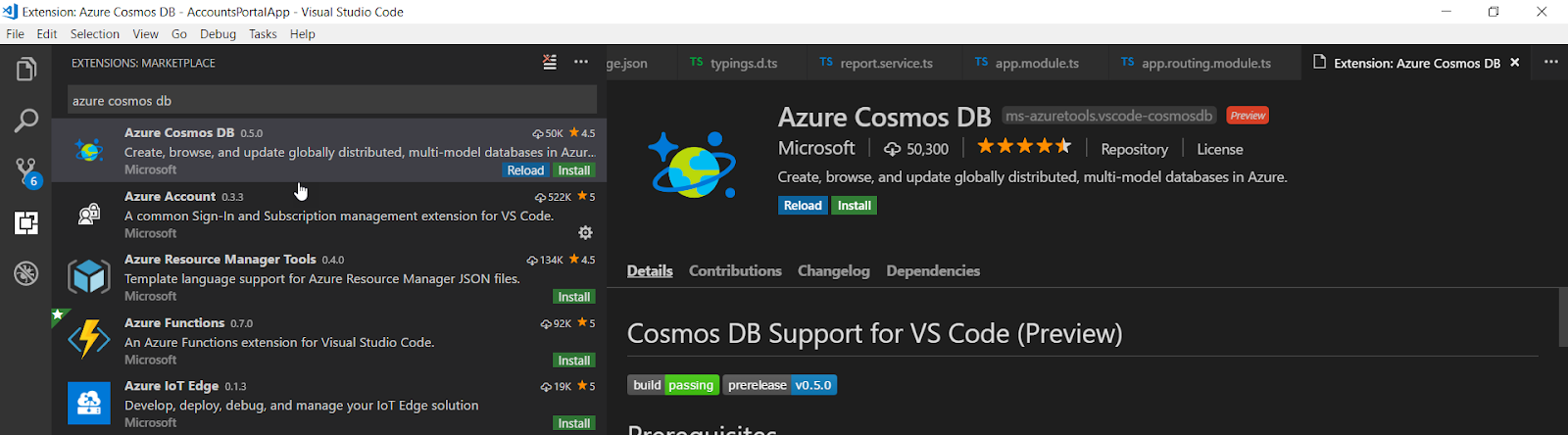Viewport: 1568px width, 435px height.
Task: Select the Details tab
Action: (x=650, y=270)
